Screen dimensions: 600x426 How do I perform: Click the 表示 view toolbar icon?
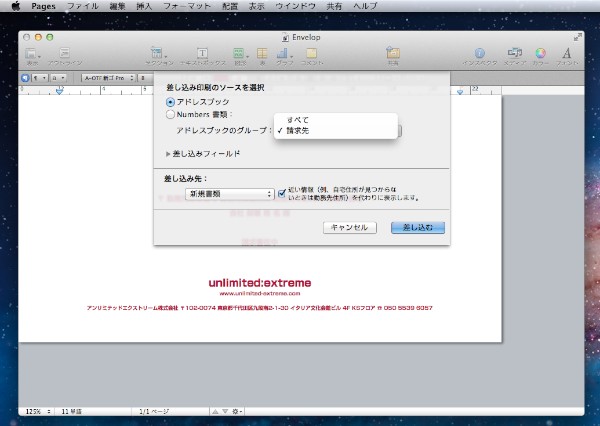tap(32, 56)
